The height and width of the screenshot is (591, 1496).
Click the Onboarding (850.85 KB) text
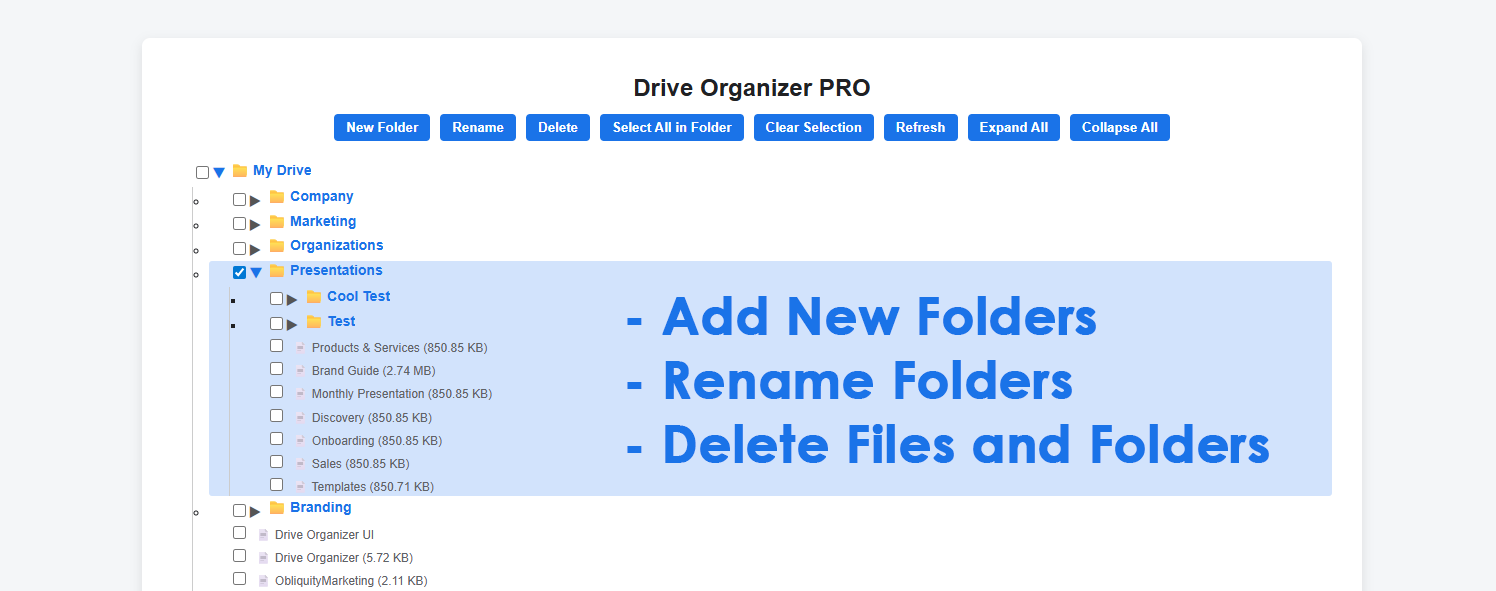pyautogui.click(x=377, y=441)
